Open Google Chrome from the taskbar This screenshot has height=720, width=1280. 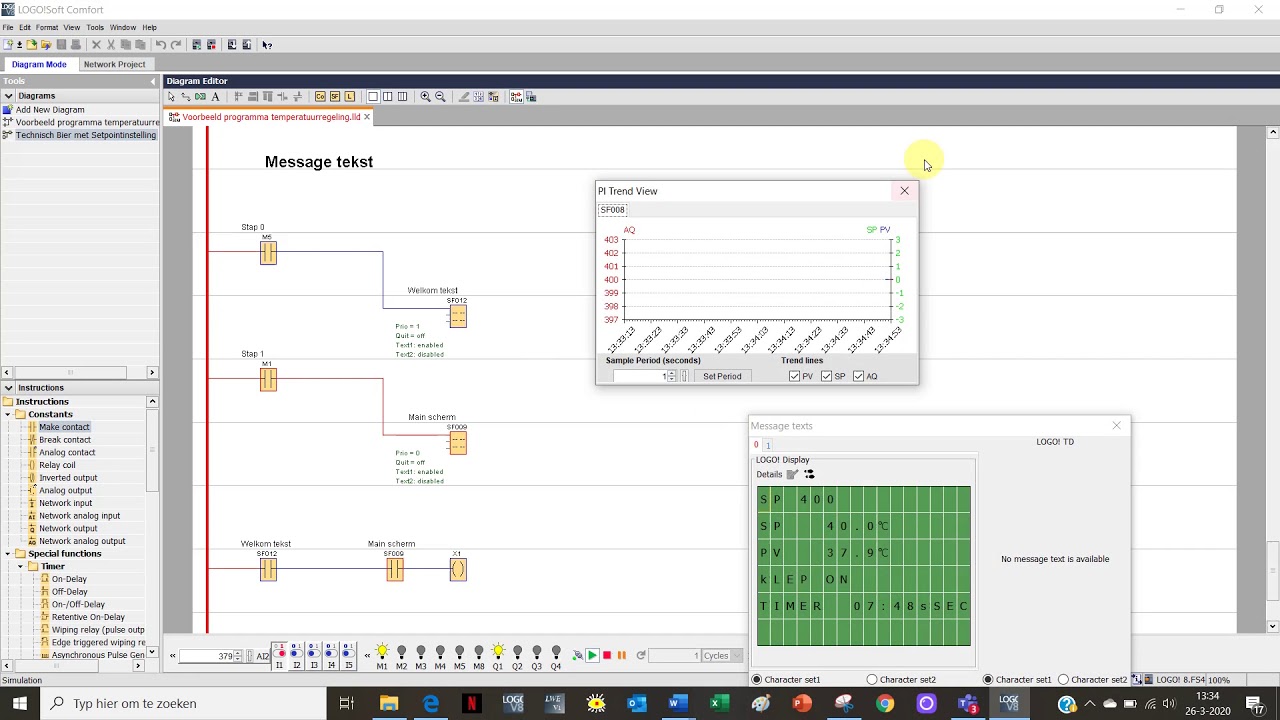coord(884,703)
